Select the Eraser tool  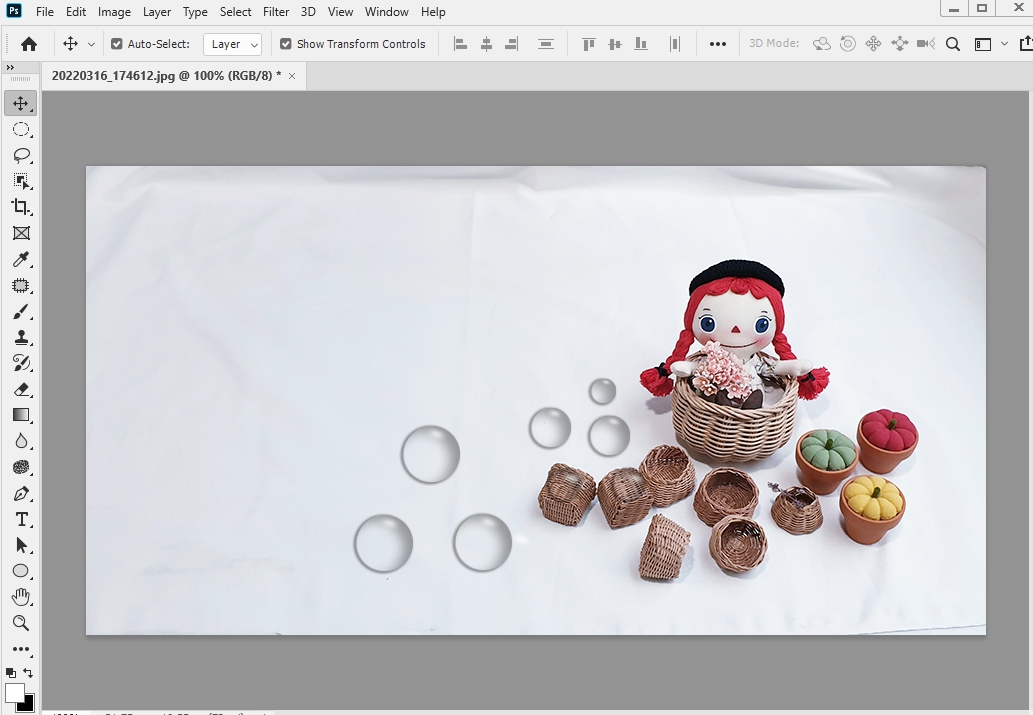click(x=20, y=389)
